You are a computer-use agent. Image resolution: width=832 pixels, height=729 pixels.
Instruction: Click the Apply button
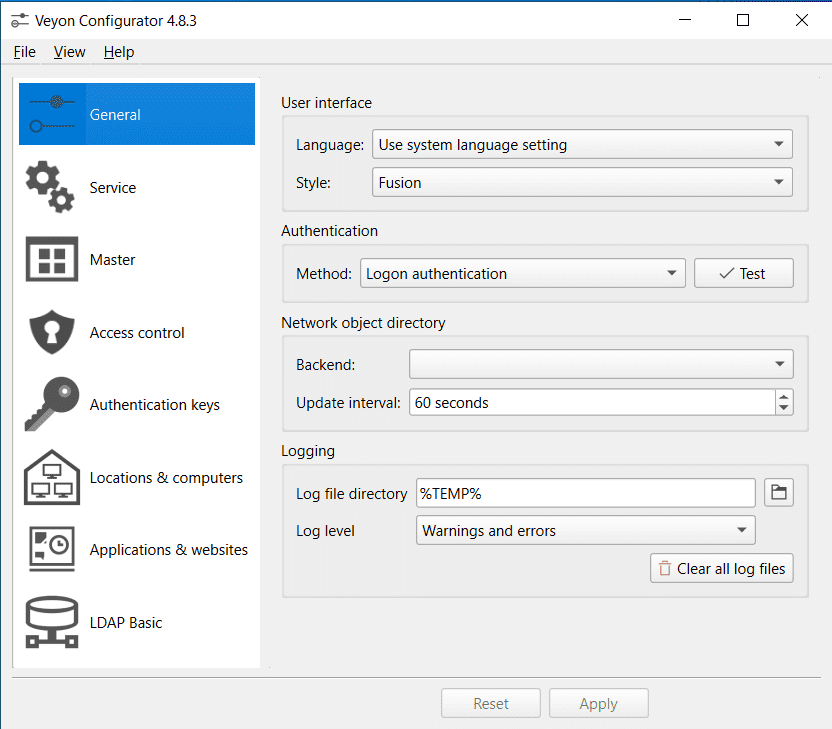tap(598, 703)
